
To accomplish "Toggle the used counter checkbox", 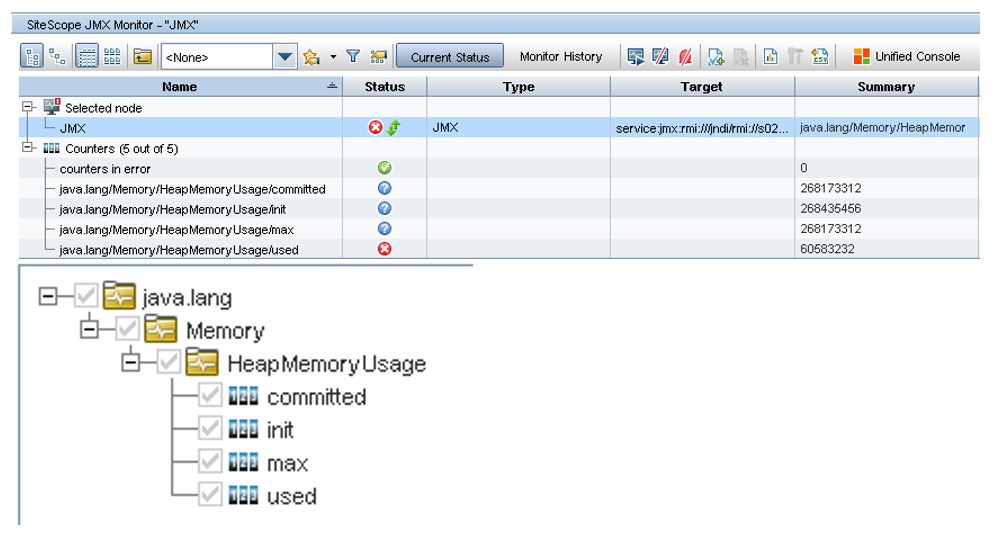I will point(209,496).
